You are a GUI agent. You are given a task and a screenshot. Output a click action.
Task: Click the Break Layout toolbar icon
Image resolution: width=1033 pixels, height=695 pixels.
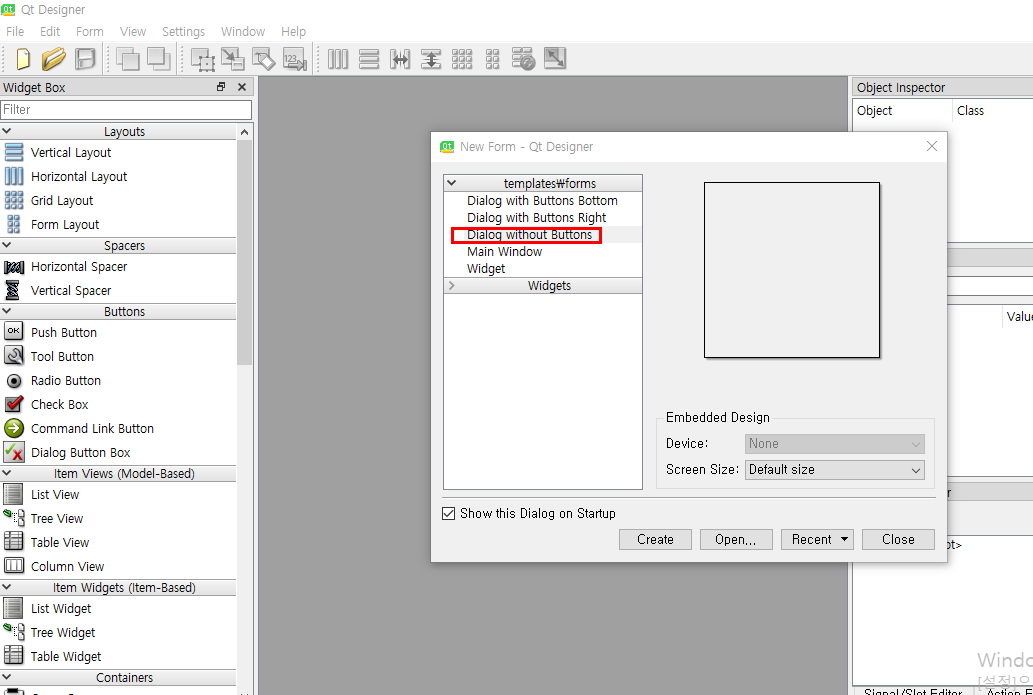click(523, 59)
